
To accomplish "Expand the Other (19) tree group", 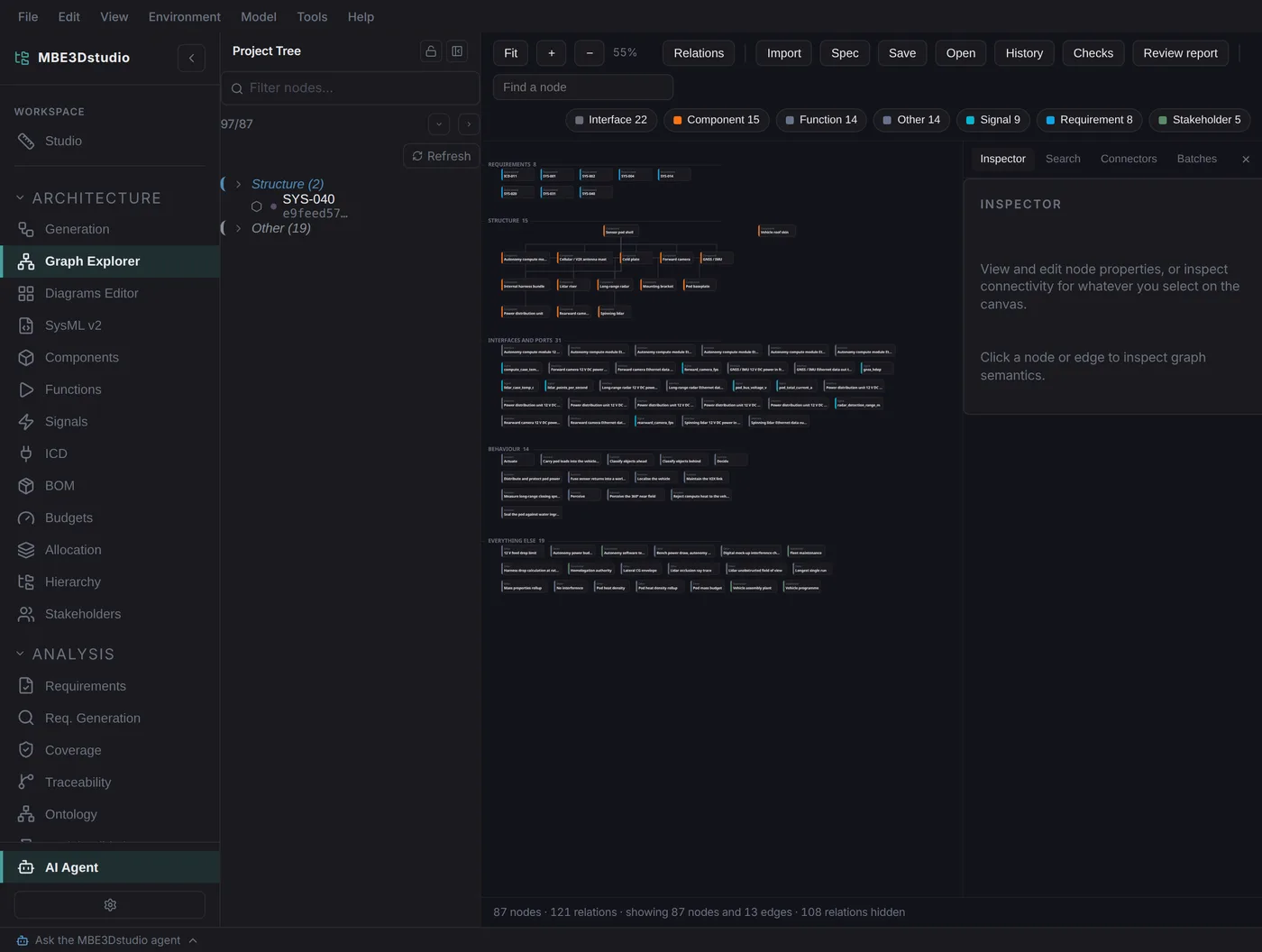I will (238, 228).
